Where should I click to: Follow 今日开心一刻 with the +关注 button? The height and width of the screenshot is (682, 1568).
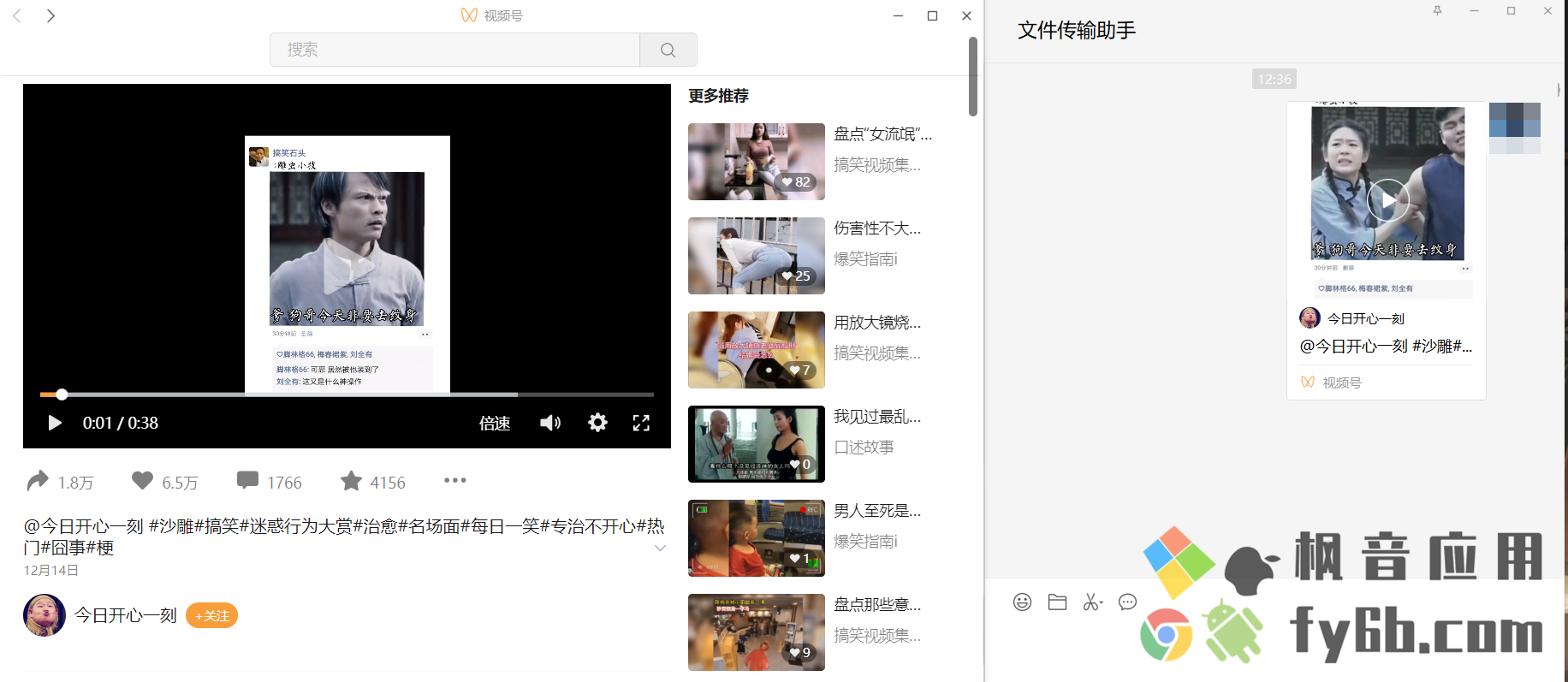(211, 615)
